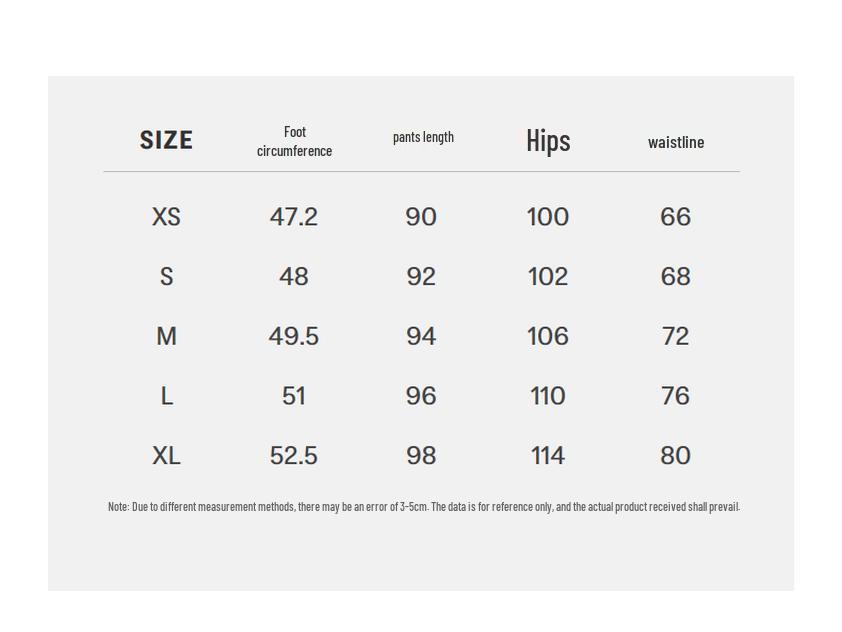The height and width of the screenshot is (632, 842).
Task: Select the Foot circumference header
Action: tap(294, 141)
